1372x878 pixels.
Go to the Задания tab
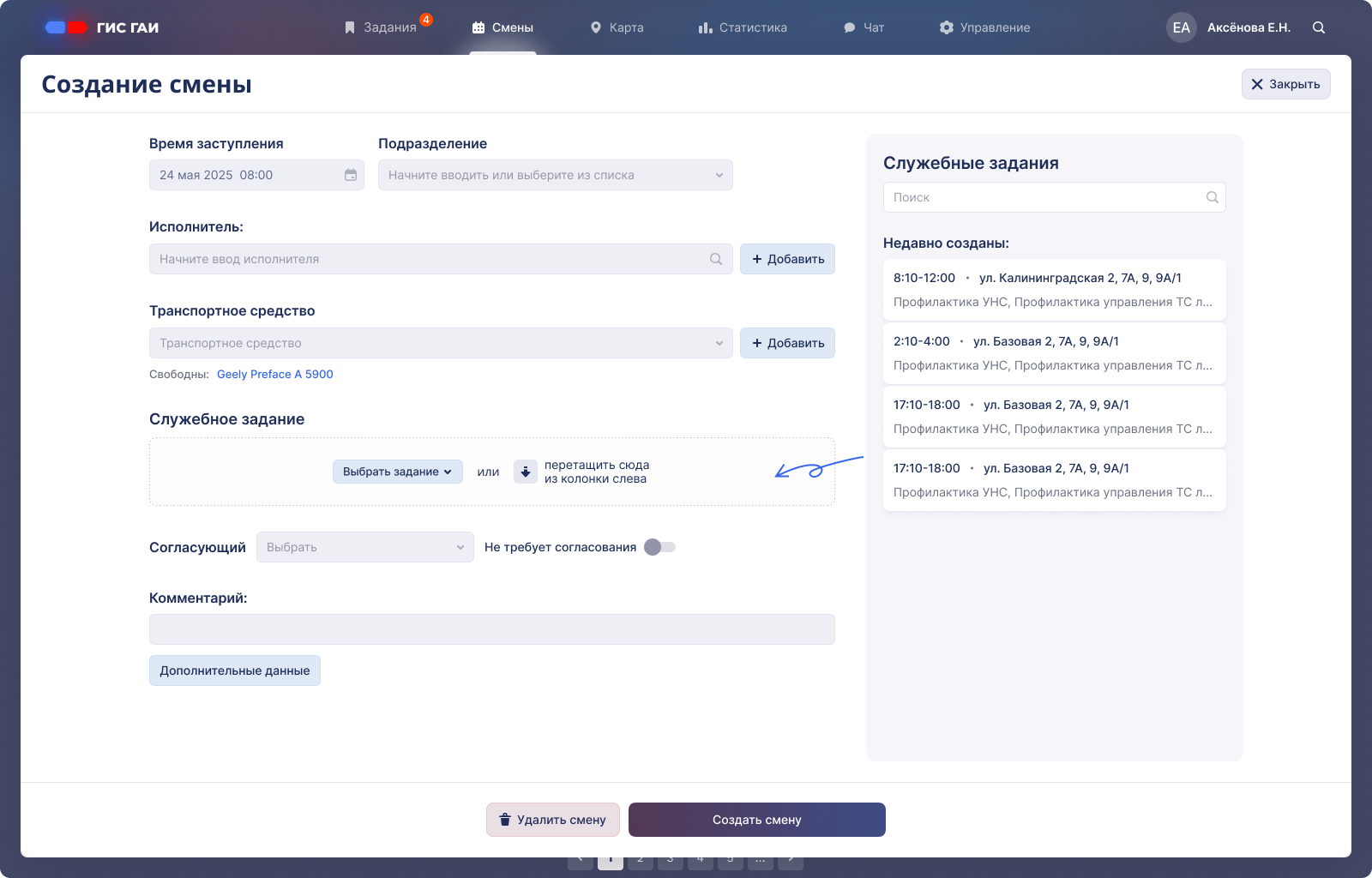(x=381, y=27)
